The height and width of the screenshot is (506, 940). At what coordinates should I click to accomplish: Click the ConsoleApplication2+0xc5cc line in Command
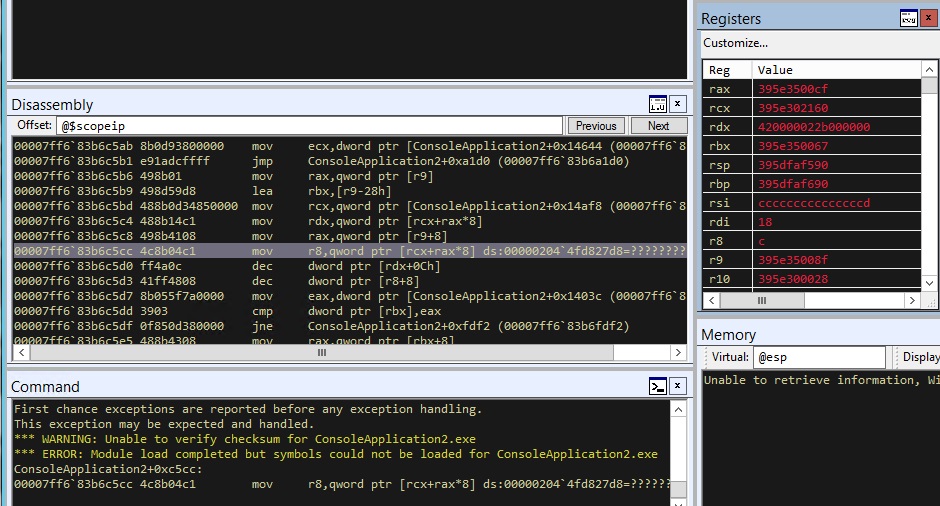coord(109,469)
